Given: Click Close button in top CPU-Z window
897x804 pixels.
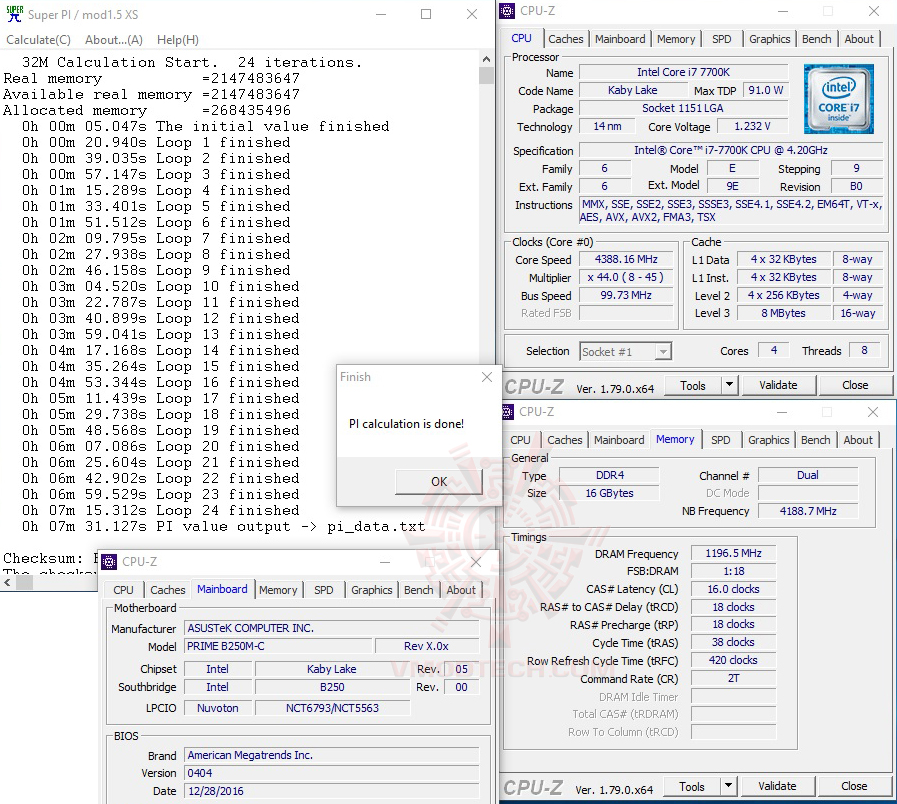Looking at the screenshot, I should 855,385.
